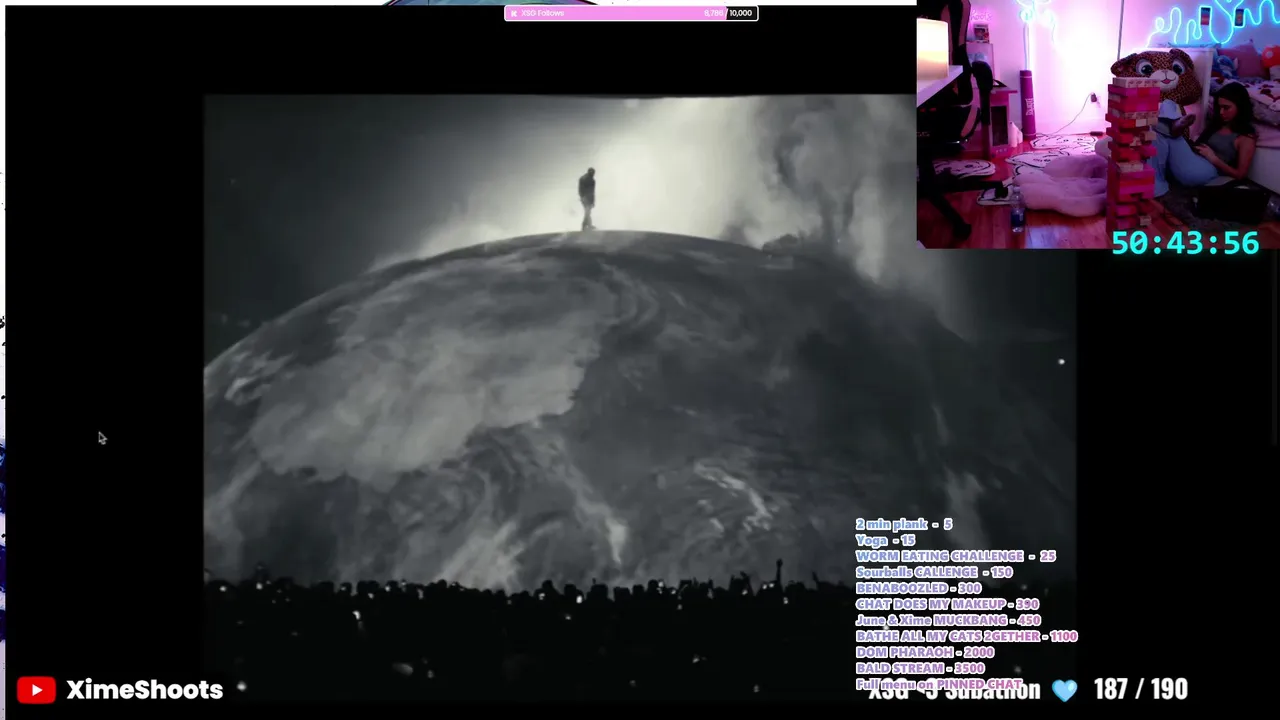This screenshot has height=720, width=1280.
Task: Click the blue heart icon
Action: [1065, 690]
